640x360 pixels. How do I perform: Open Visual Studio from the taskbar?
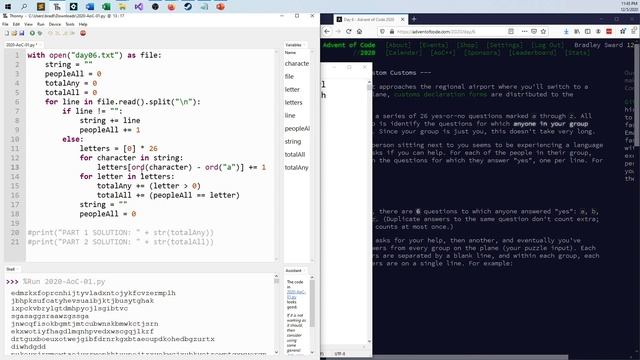tap(139, 7)
